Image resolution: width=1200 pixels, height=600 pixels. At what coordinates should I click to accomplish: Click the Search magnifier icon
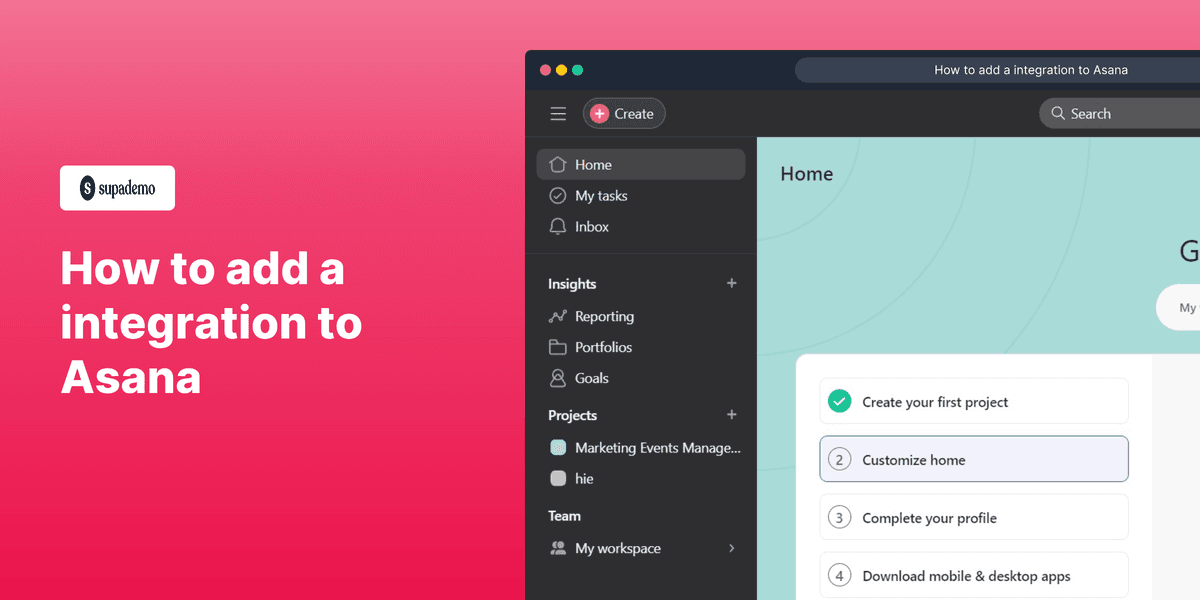click(x=1057, y=113)
